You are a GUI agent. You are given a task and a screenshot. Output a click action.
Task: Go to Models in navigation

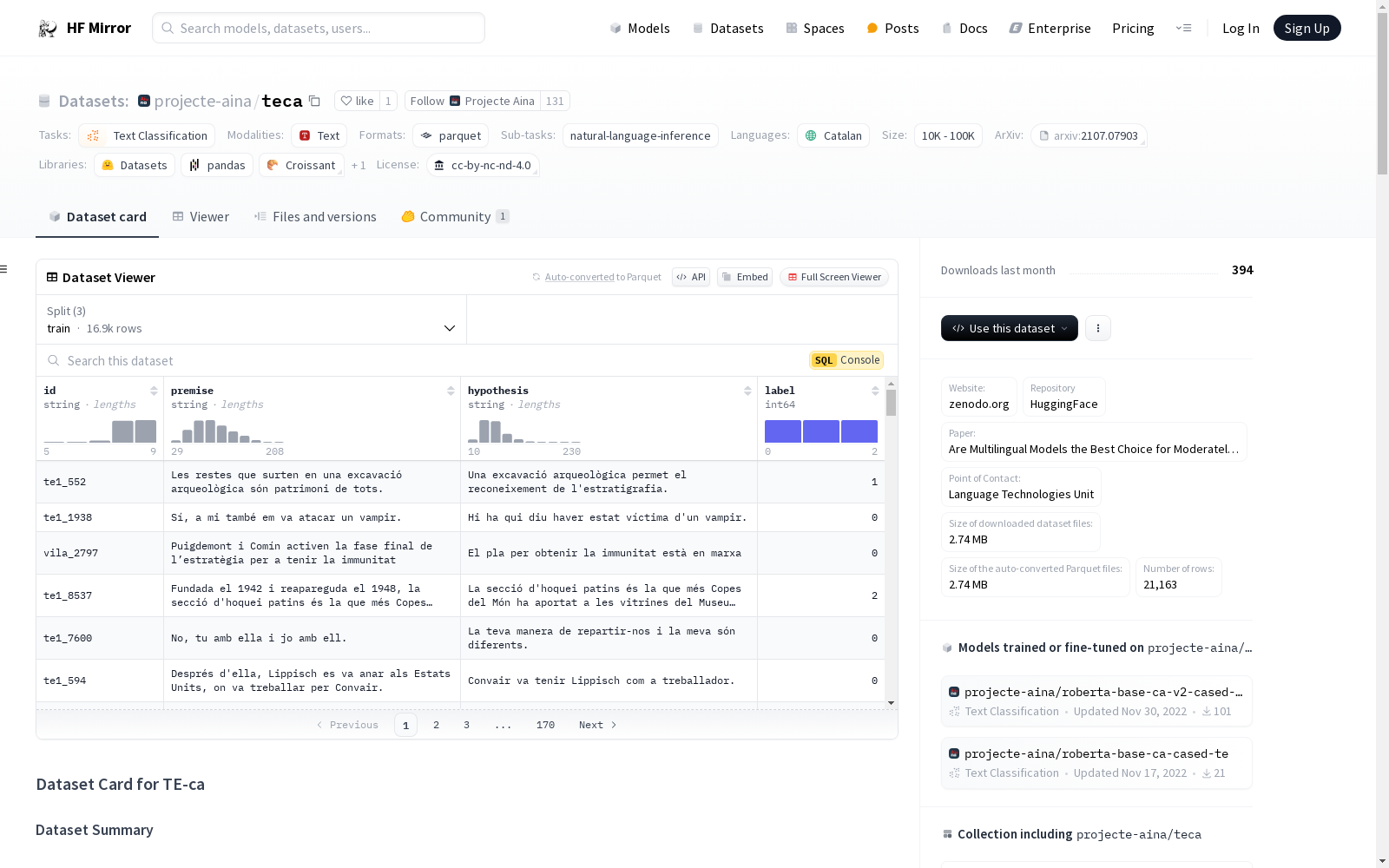pyautogui.click(x=640, y=29)
